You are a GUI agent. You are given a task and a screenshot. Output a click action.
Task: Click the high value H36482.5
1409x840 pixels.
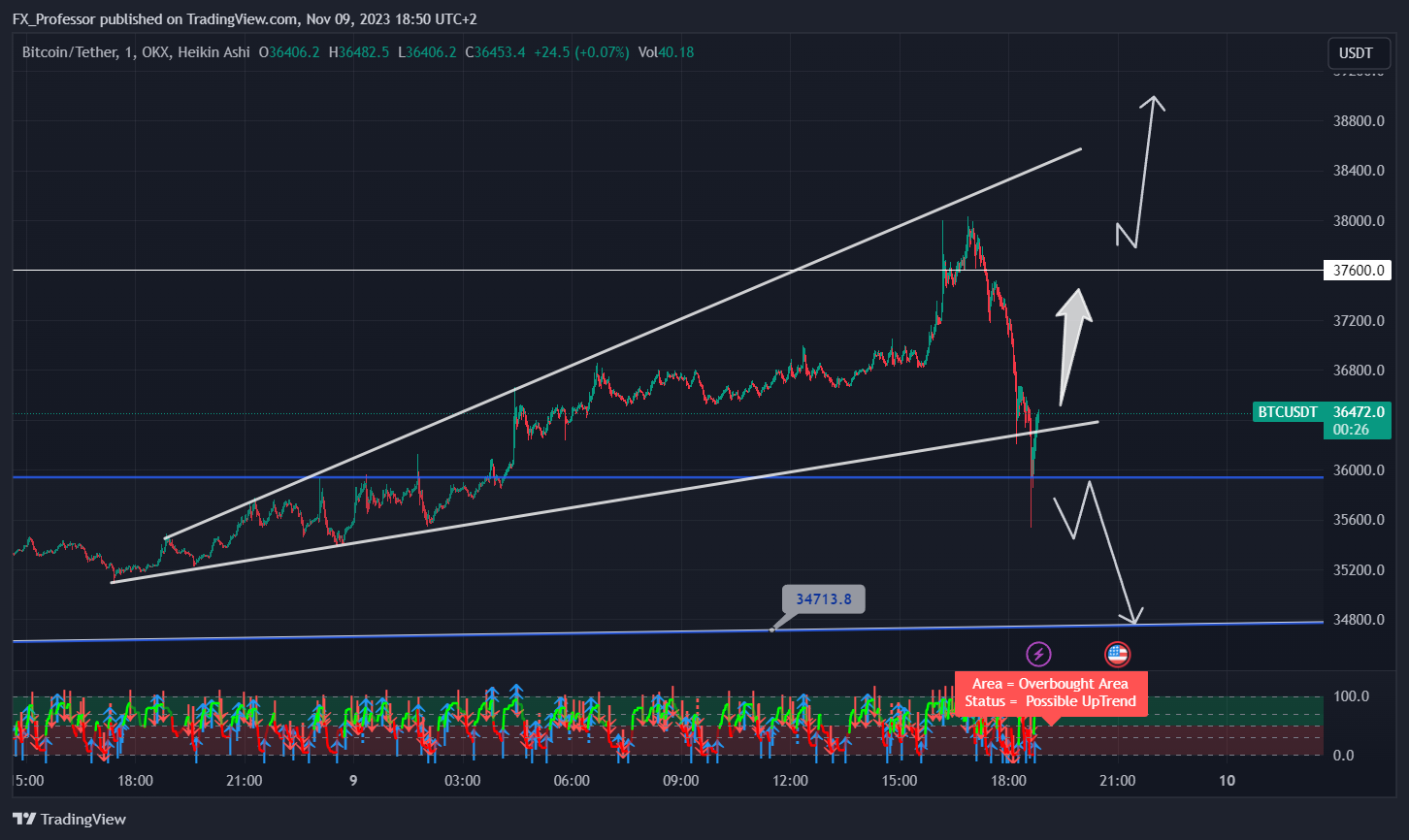point(359,51)
